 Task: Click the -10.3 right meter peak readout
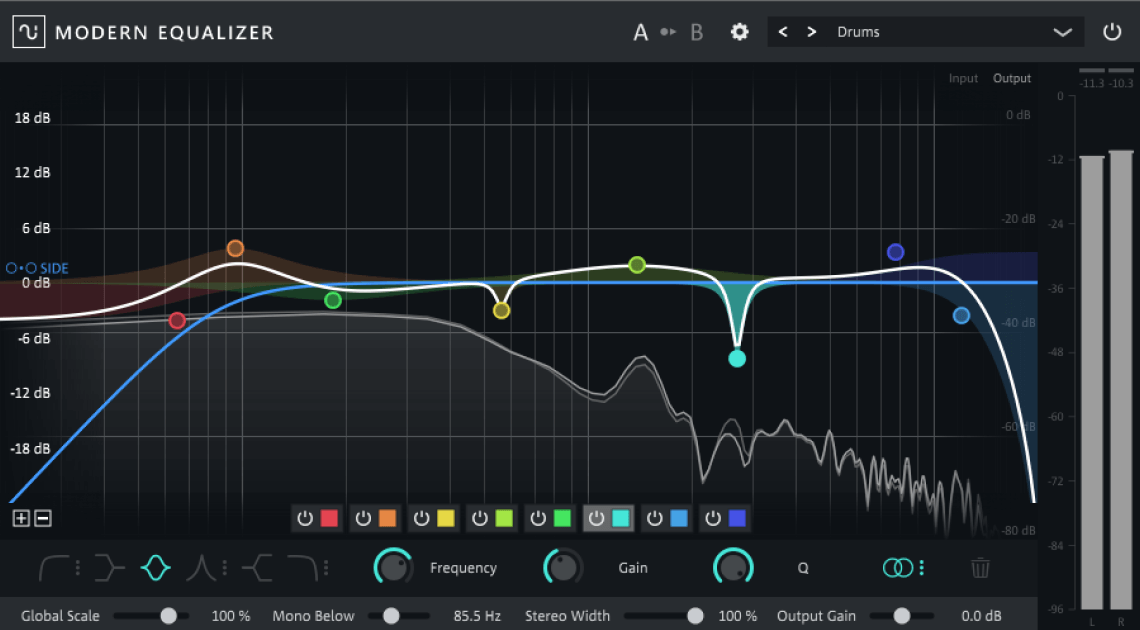coord(1121,84)
